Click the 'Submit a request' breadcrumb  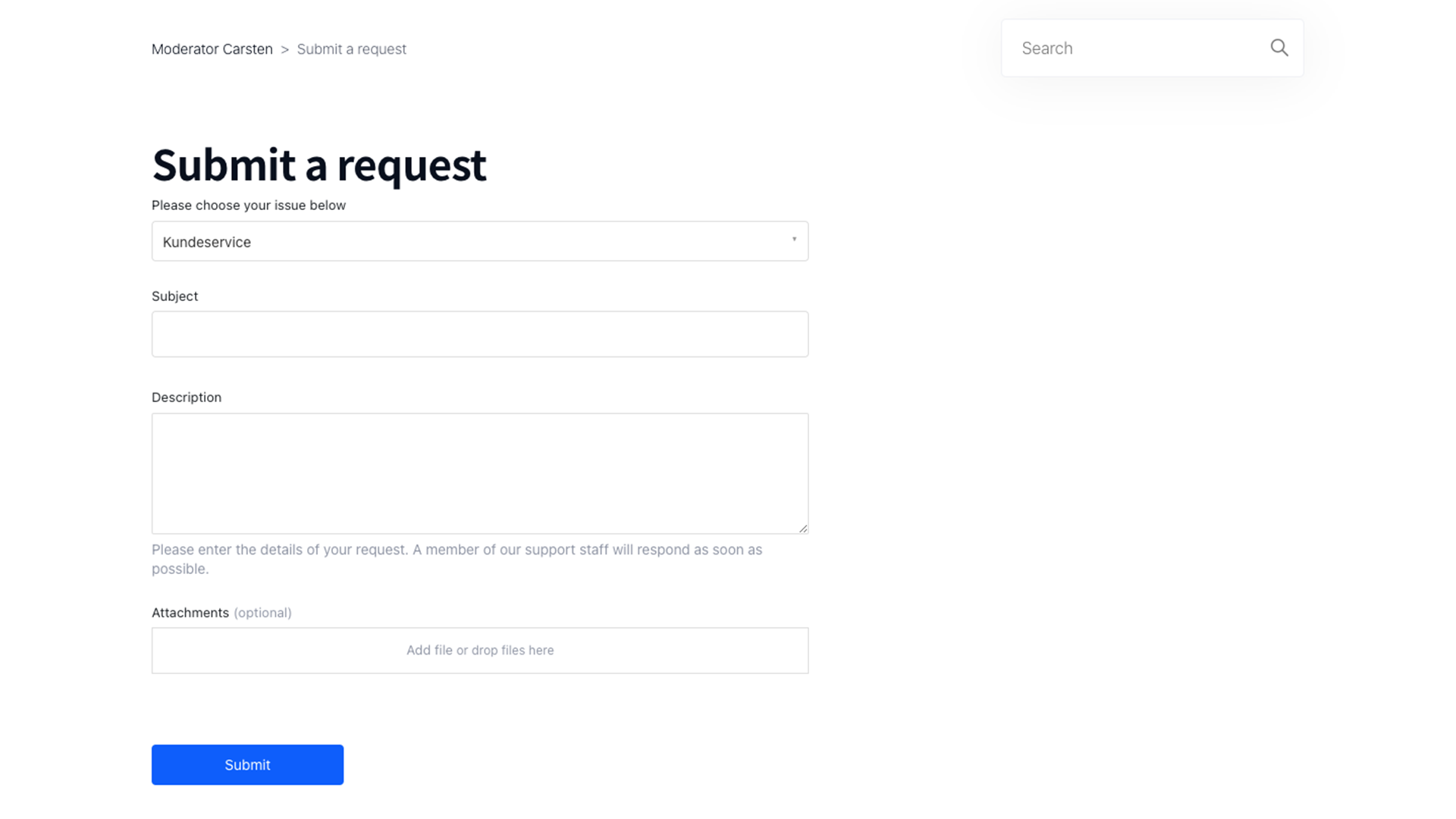[351, 49]
